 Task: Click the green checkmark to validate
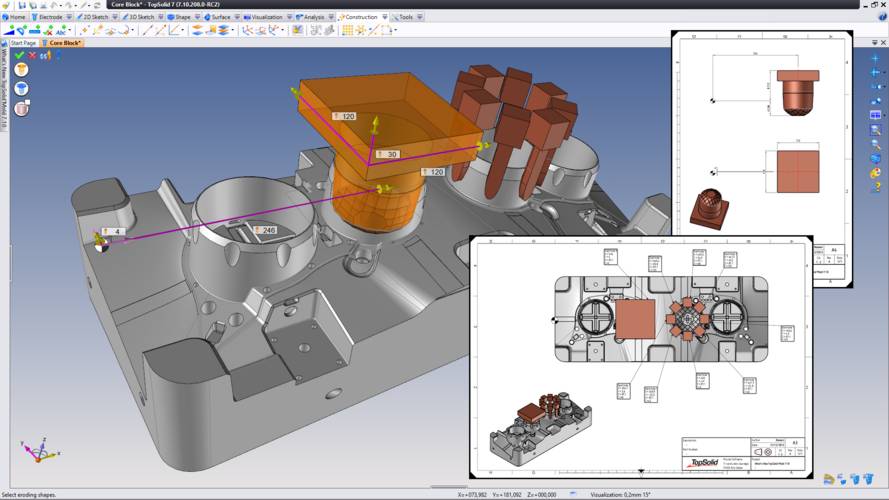point(20,55)
